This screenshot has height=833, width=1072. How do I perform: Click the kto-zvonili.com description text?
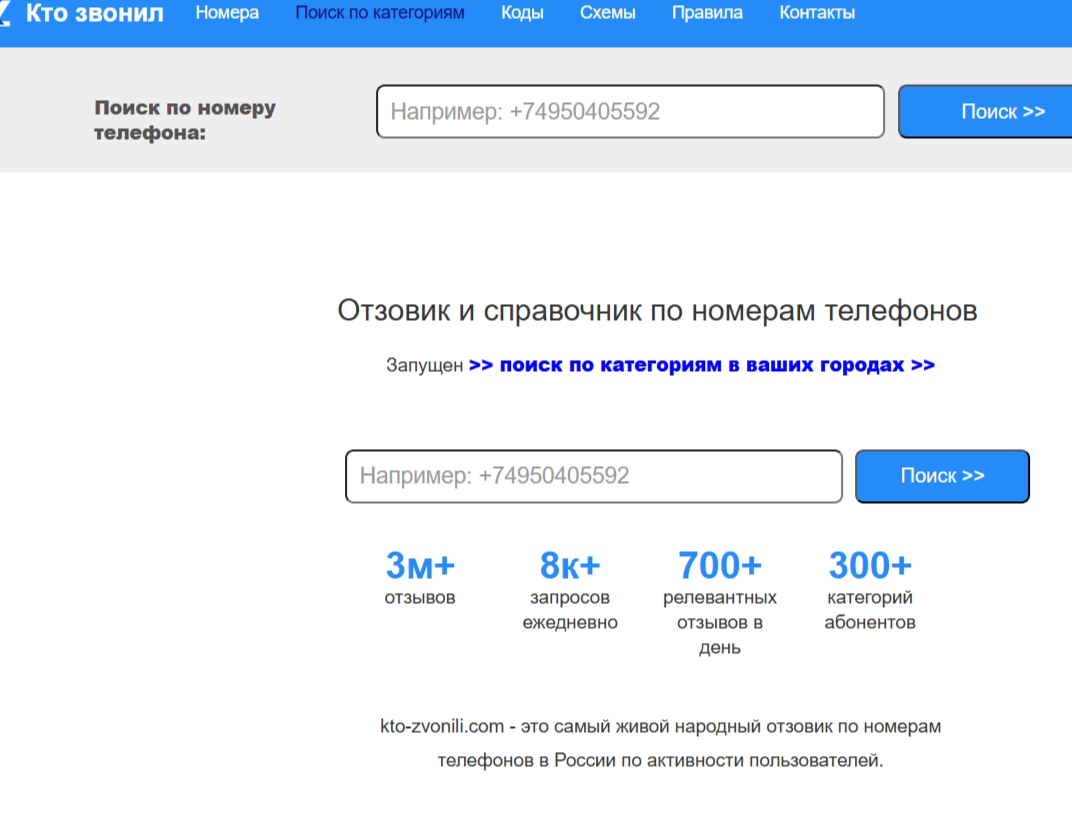(660, 743)
